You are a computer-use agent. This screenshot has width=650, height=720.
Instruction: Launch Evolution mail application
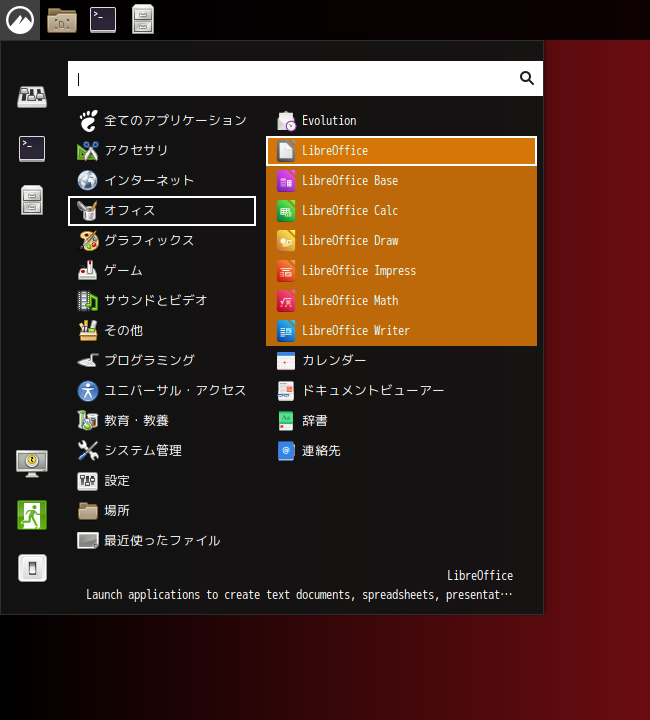(x=402, y=121)
